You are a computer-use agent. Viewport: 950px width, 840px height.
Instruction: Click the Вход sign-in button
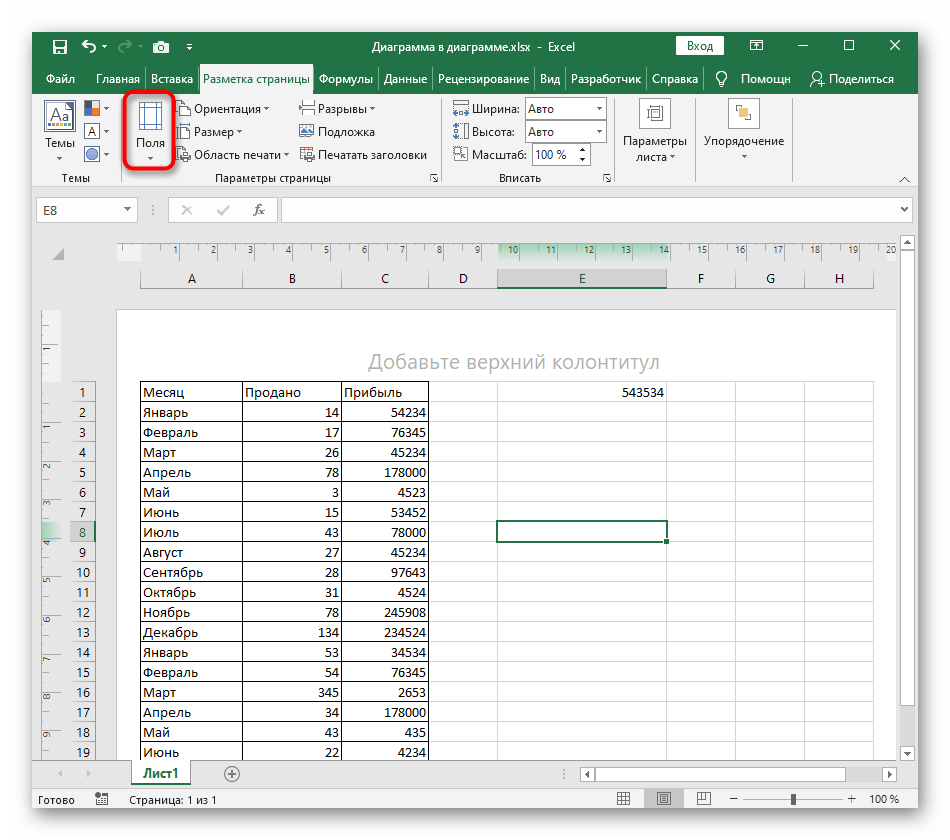tap(700, 46)
